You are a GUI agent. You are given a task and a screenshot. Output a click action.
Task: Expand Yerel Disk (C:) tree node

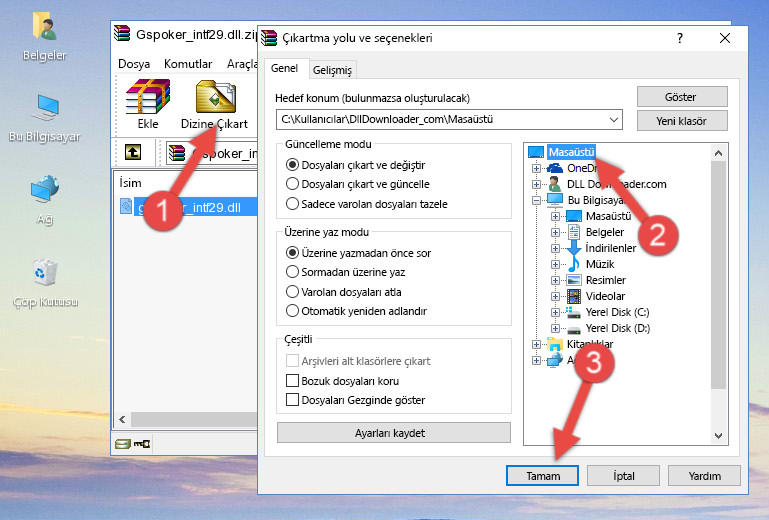(x=555, y=312)
